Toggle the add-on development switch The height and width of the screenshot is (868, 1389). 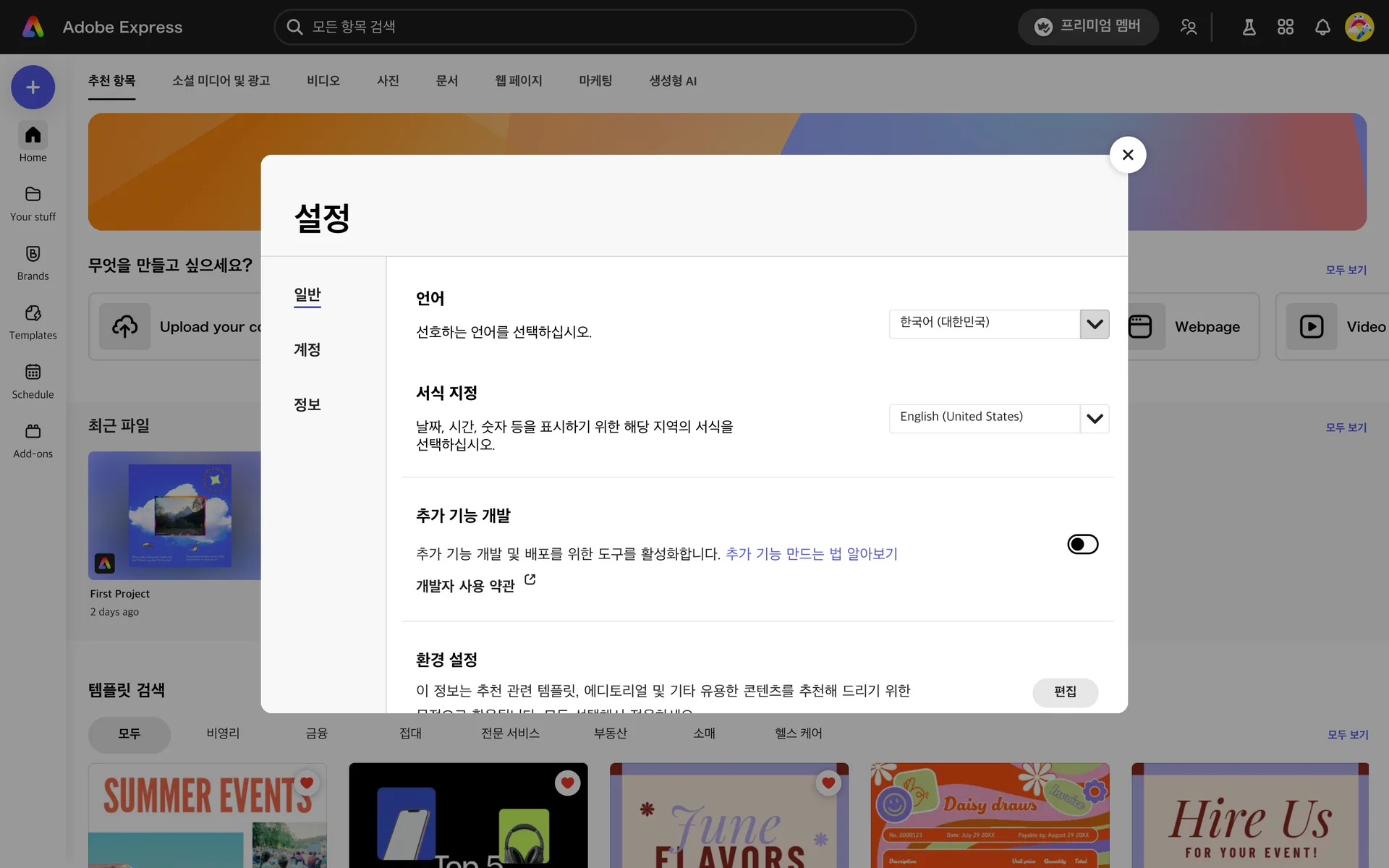coord(1082,544)
